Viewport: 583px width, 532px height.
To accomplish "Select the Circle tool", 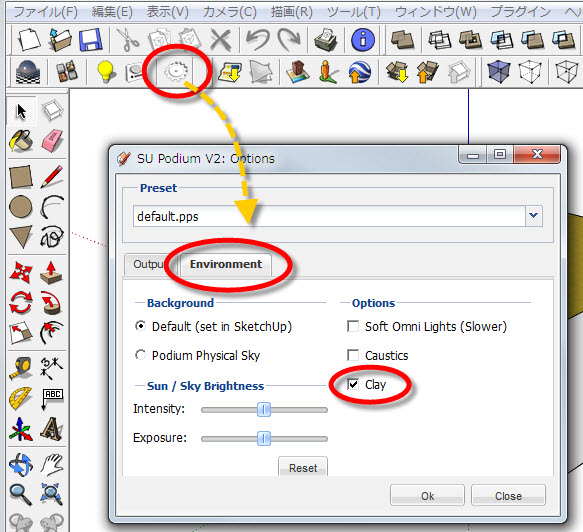I will point(21,207).
